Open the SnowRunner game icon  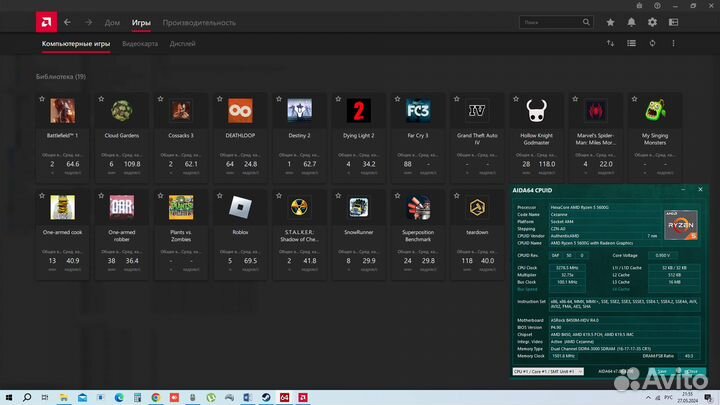point(359,207)
